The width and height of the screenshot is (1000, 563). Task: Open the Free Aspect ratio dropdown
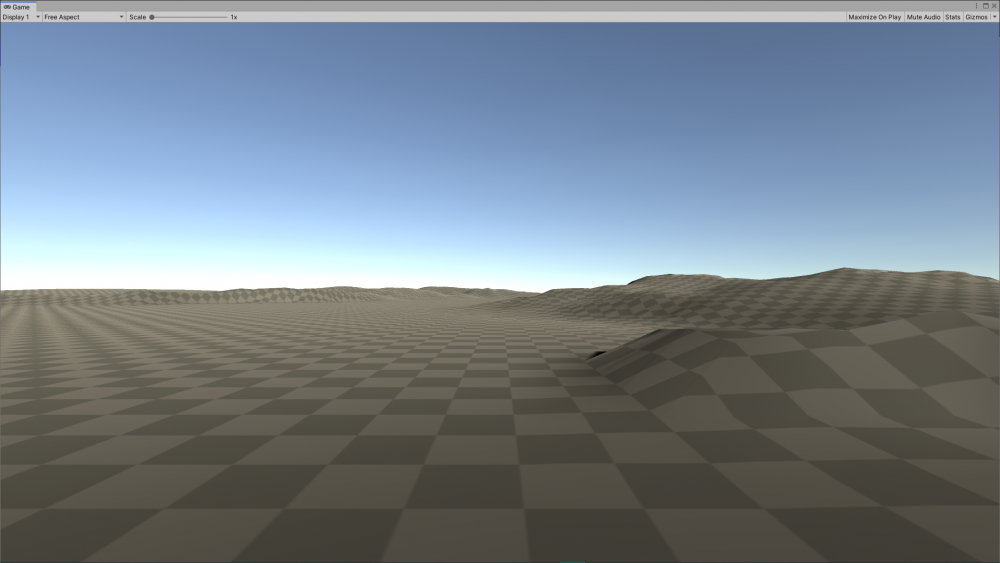(x=84, y=17)
